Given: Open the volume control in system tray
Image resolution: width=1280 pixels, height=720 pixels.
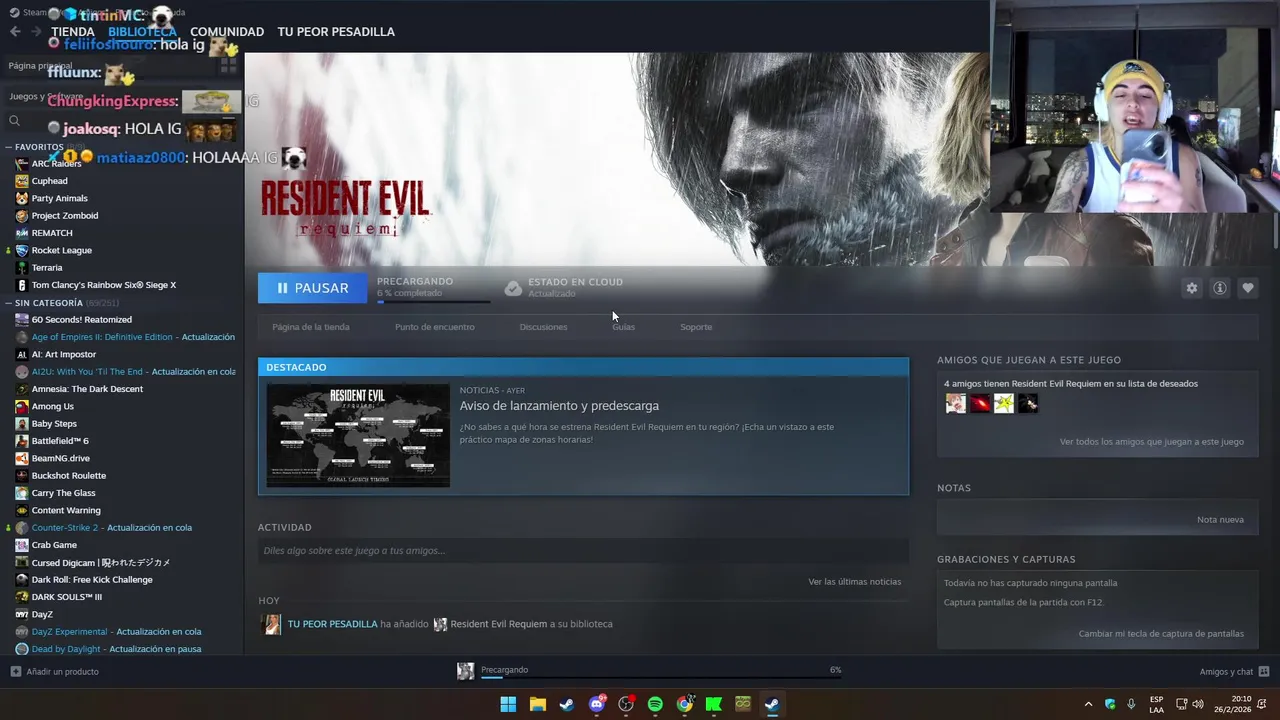Looking at the screenshot, I should tap(1198, 704).
